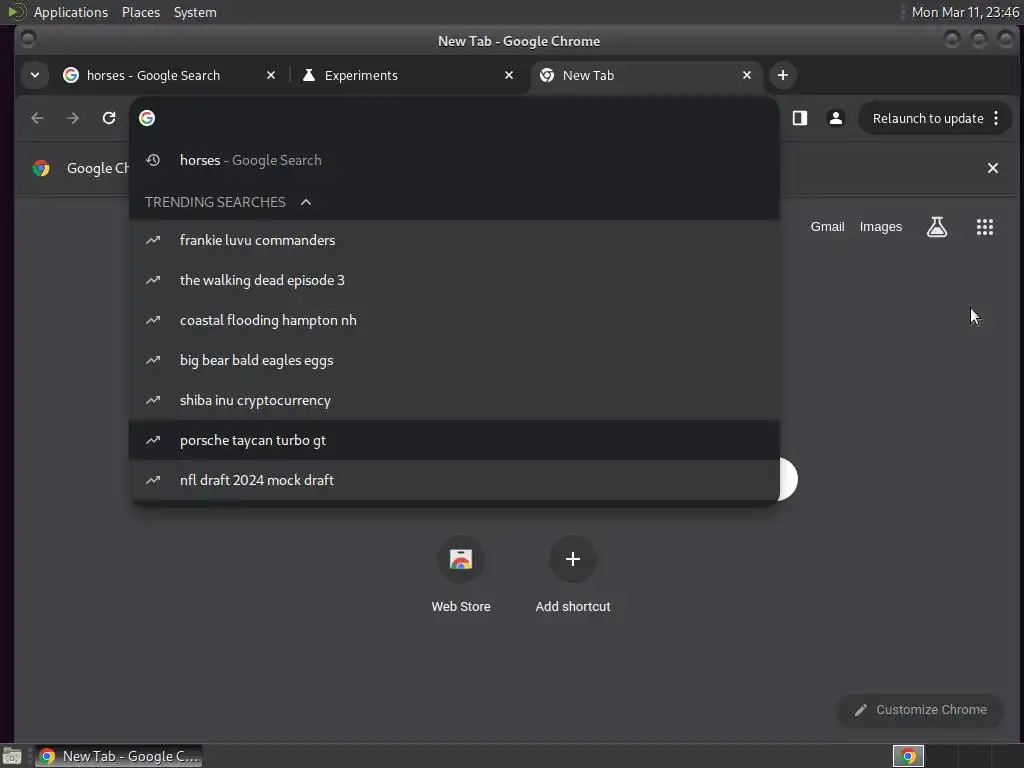The width and height of the screenshot is (1024, 768).
Task: Click the back navigation arrow
Action: click(x=37, y=118)
